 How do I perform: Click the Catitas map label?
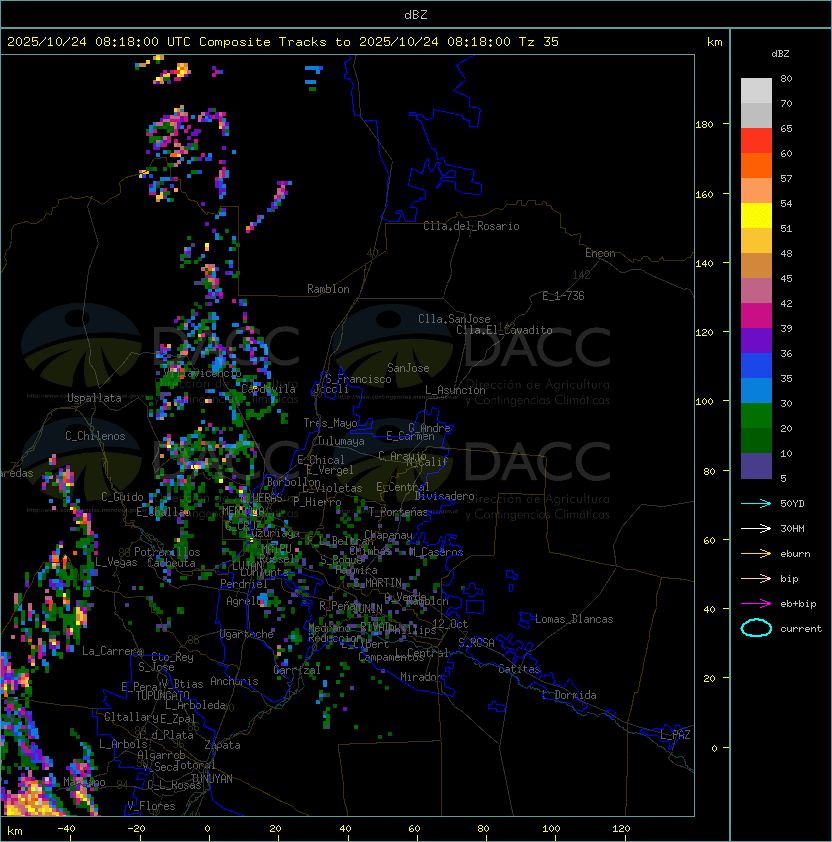tap(519, 669)
